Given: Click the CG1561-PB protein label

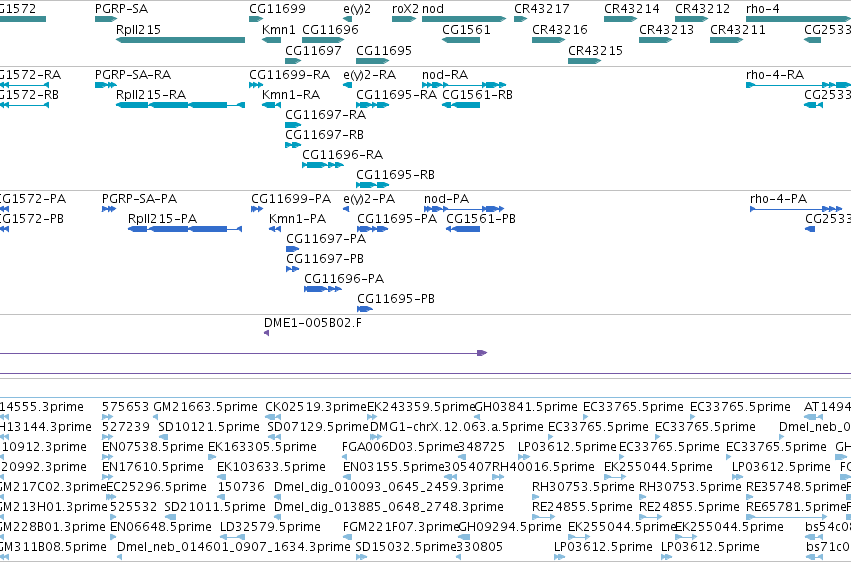Looking at the screenshot, I should coord(481,219).
